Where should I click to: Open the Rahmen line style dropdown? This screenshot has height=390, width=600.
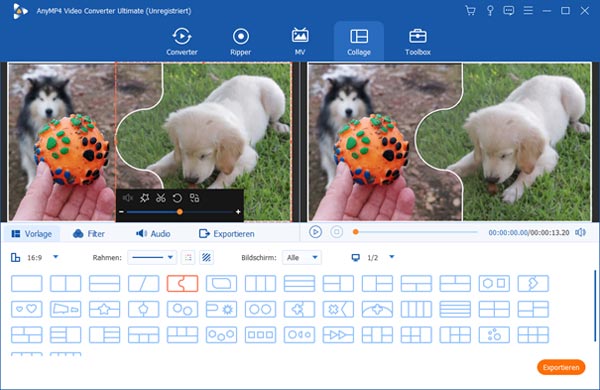tap(152, 258)
